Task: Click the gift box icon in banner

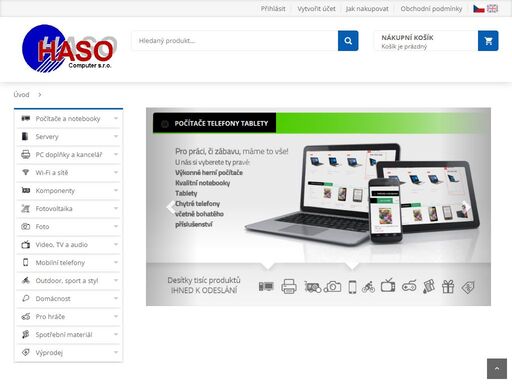Action: click(448, 286)
